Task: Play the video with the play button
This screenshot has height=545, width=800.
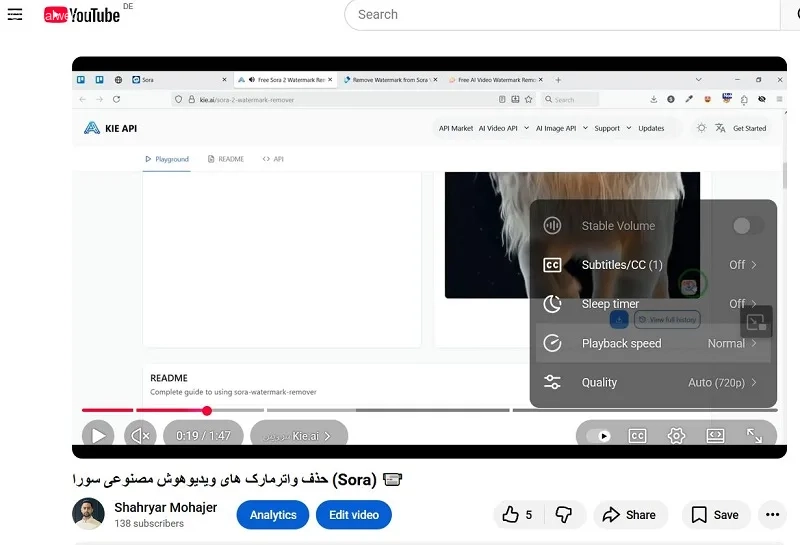Action: pyautogui.click(x=98, y=435)
